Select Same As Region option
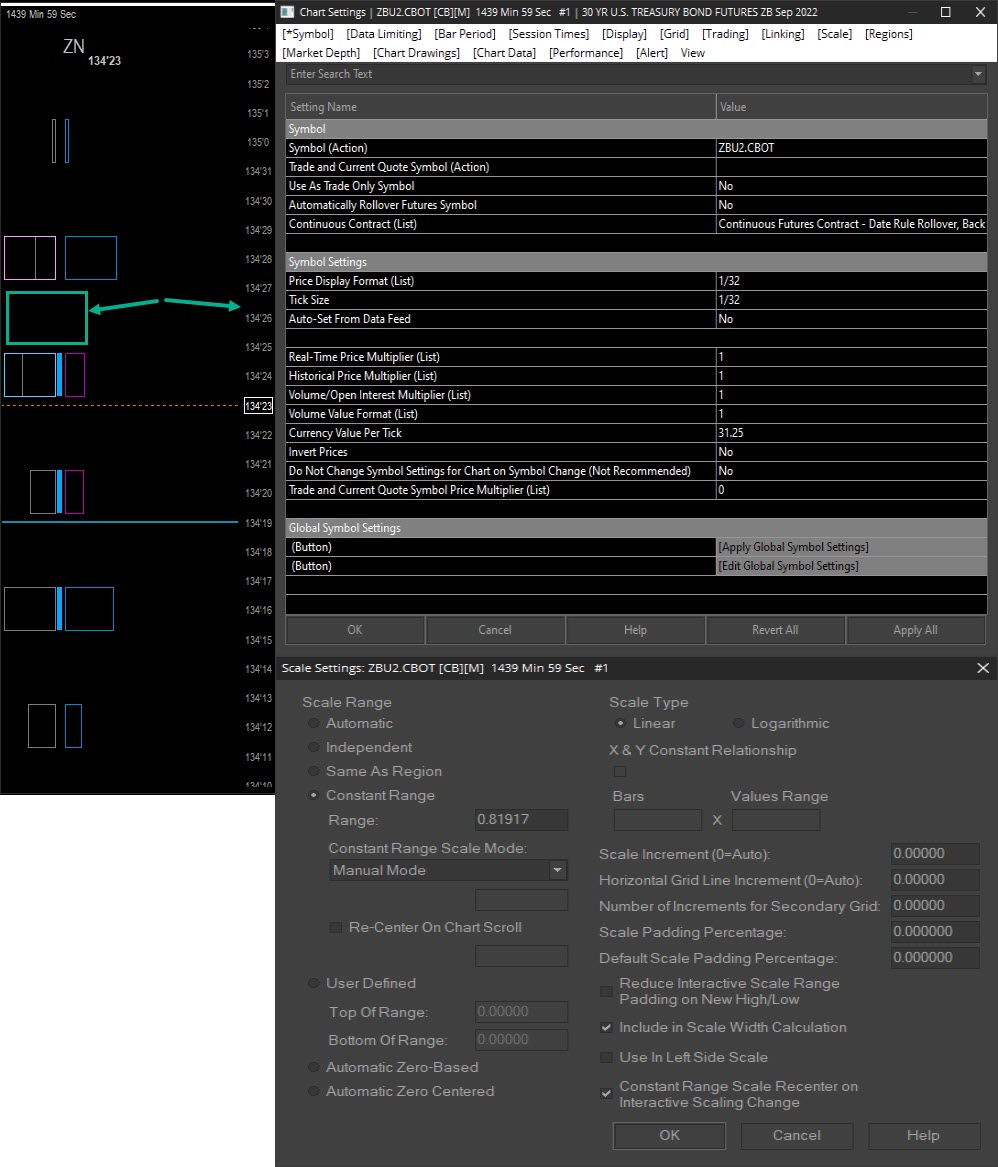 click(x=313, y=771)
